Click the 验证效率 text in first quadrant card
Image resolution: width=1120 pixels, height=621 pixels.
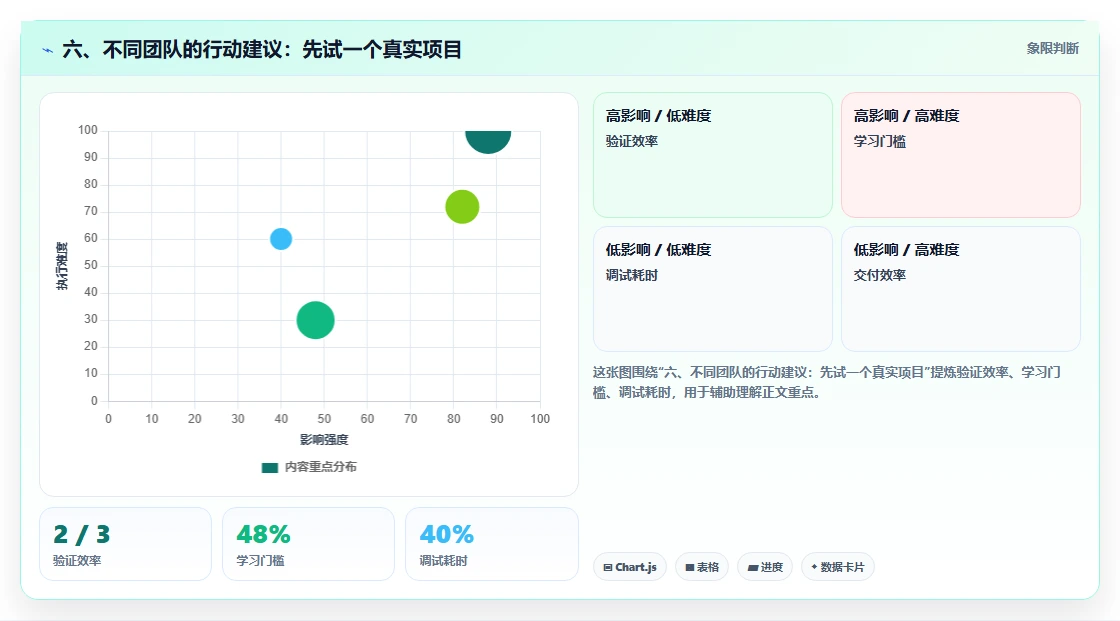point(631,141)
